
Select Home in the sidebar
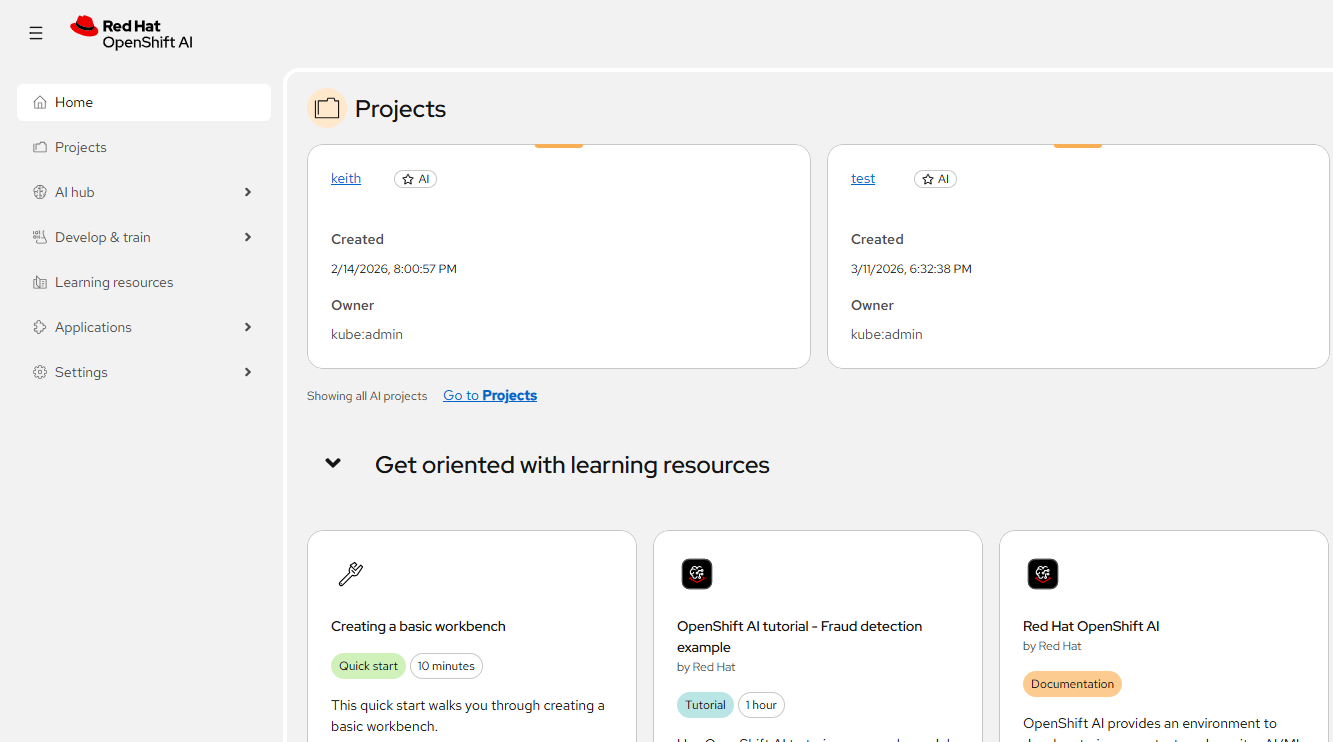(144, 102)
